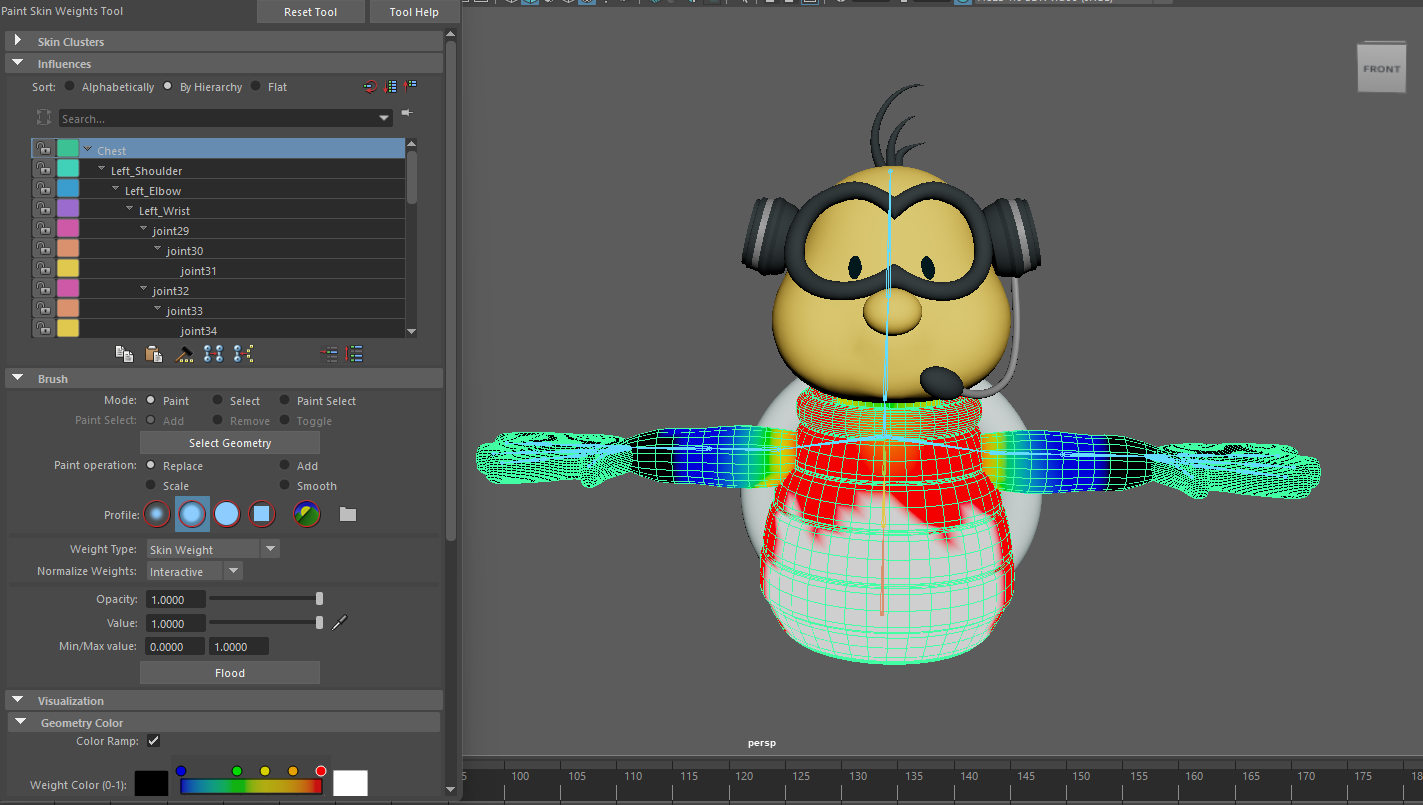Click the green marker on the color ramp

point(237,771)
